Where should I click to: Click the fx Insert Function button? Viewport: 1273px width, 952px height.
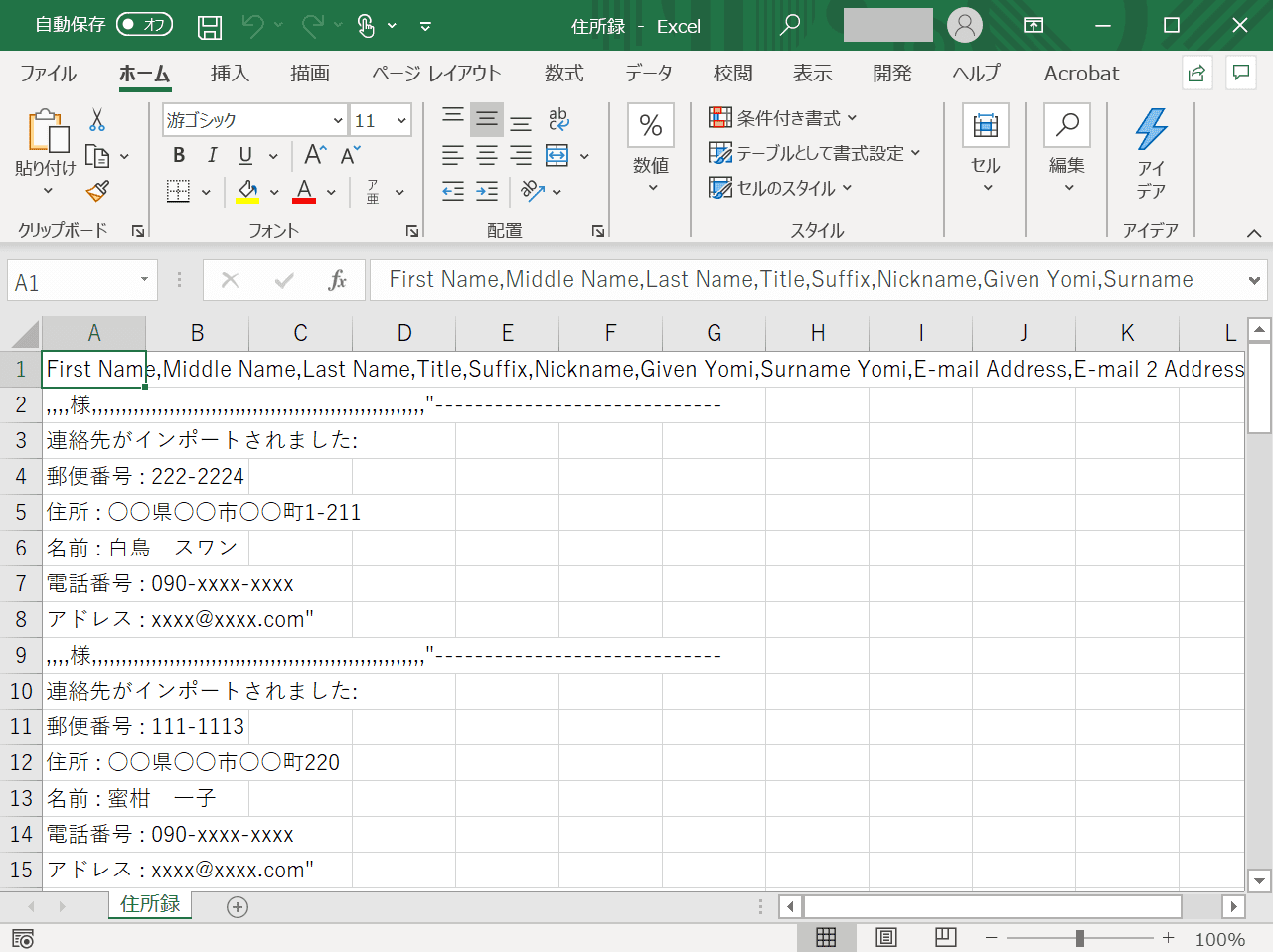338,280
